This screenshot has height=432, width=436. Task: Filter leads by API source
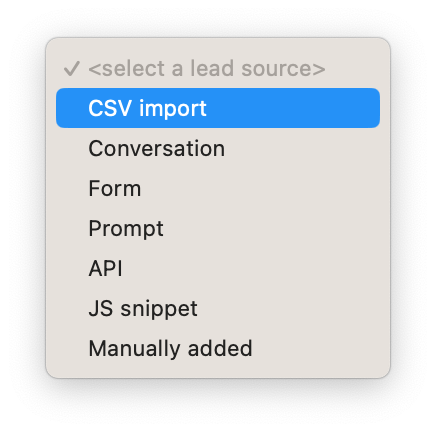point(218,268)
